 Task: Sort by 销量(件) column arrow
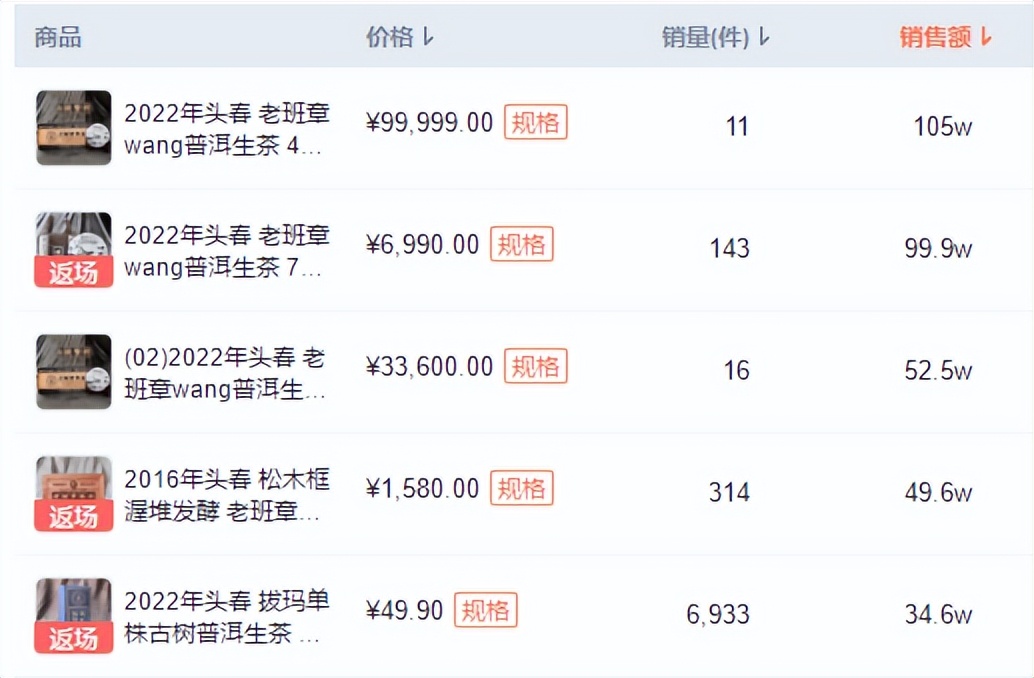click(765, 38)
